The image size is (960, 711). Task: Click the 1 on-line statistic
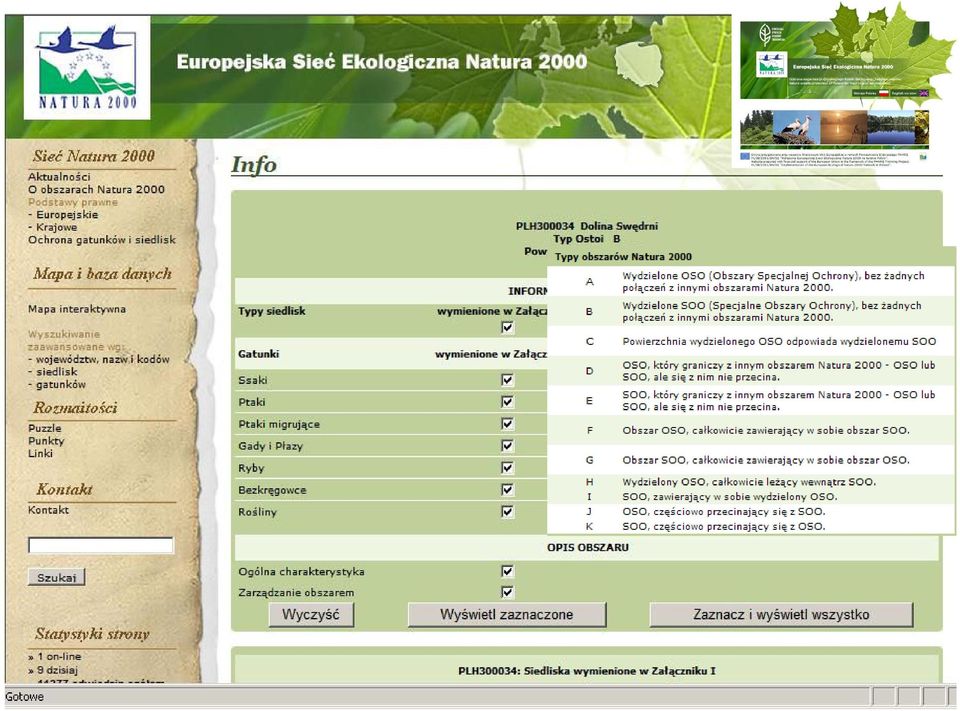59,656
